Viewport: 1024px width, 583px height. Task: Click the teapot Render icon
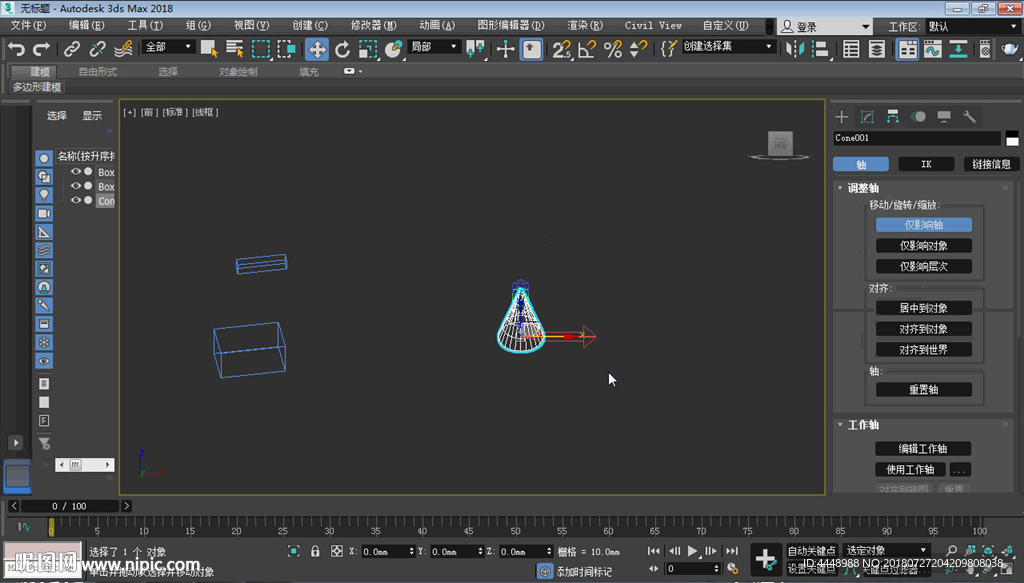(x=1010, y=49)
